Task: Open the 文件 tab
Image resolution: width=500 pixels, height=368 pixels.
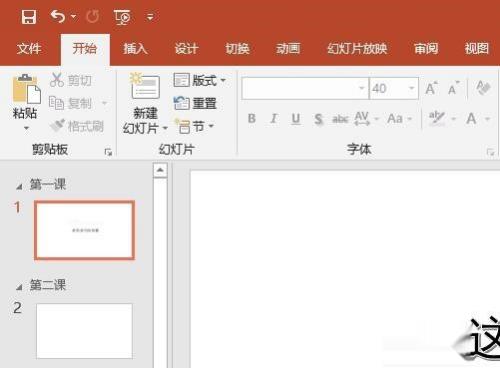Action: [x=29, y=49]
